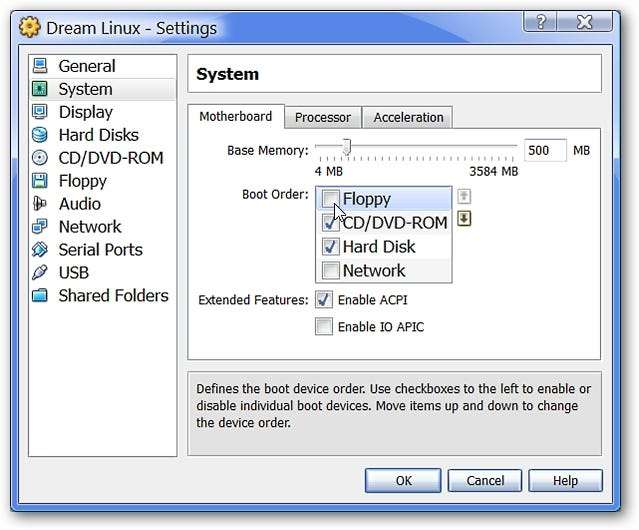Select Network in the settings sidebar
Screen dimensions: 639x530
tap(103, 227)
